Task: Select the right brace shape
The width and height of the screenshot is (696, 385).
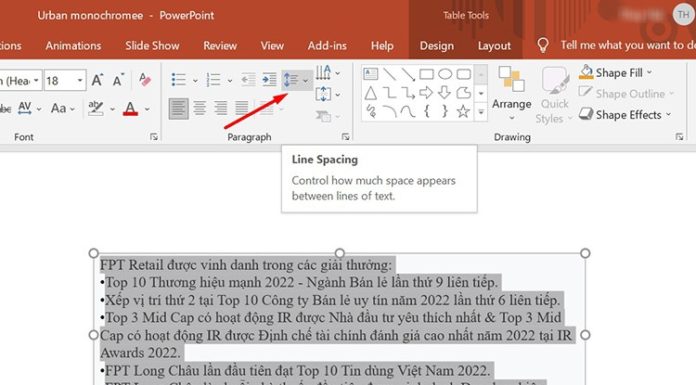Action: pos(445,111)
